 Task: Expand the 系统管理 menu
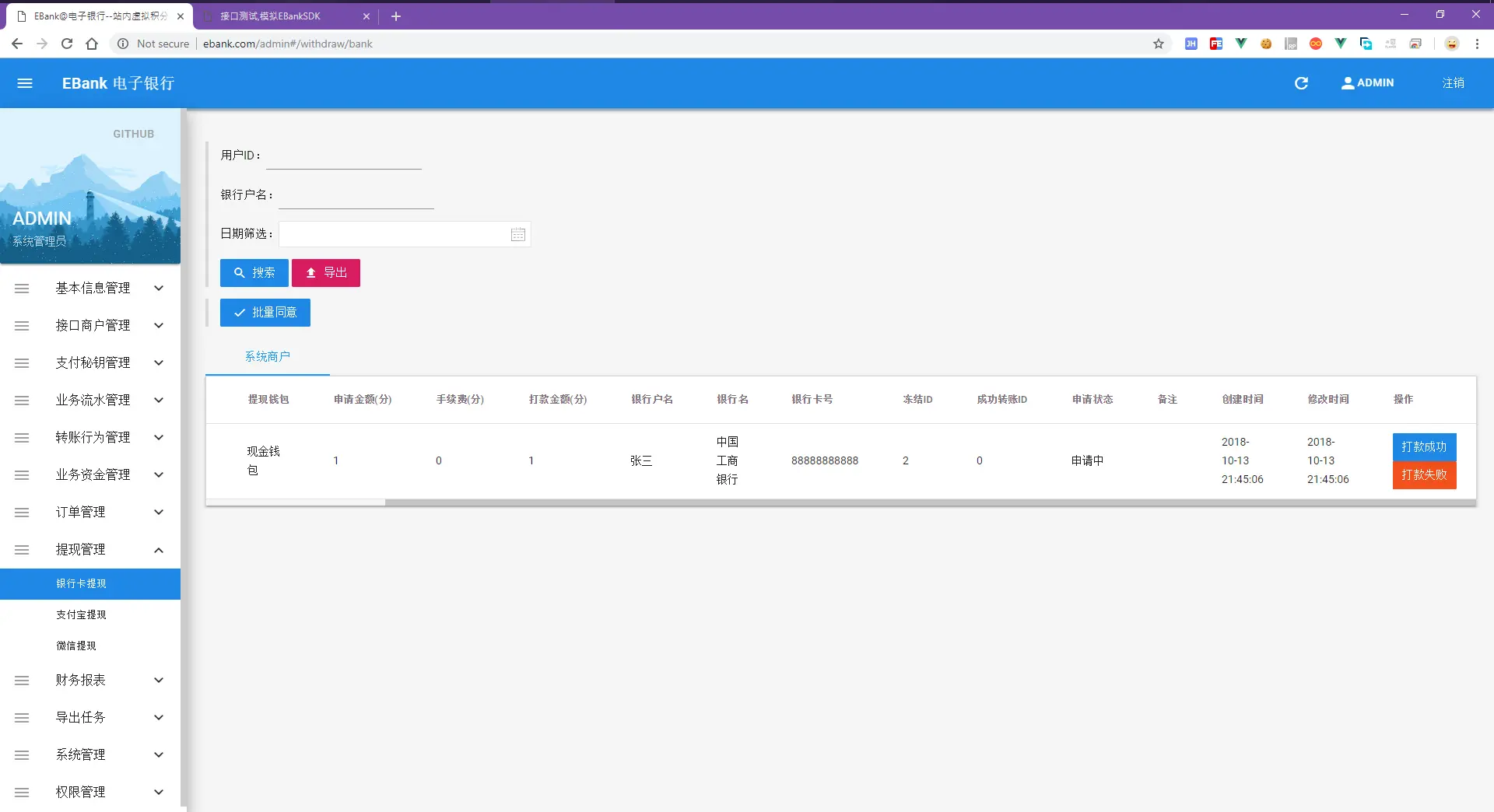tap(90, 755)
